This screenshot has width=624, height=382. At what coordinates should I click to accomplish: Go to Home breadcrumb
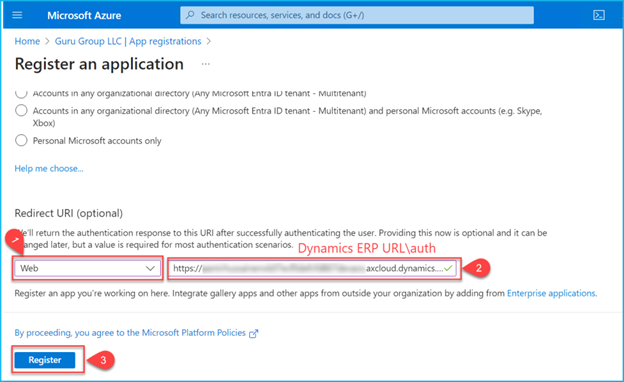tap(27, 41)
